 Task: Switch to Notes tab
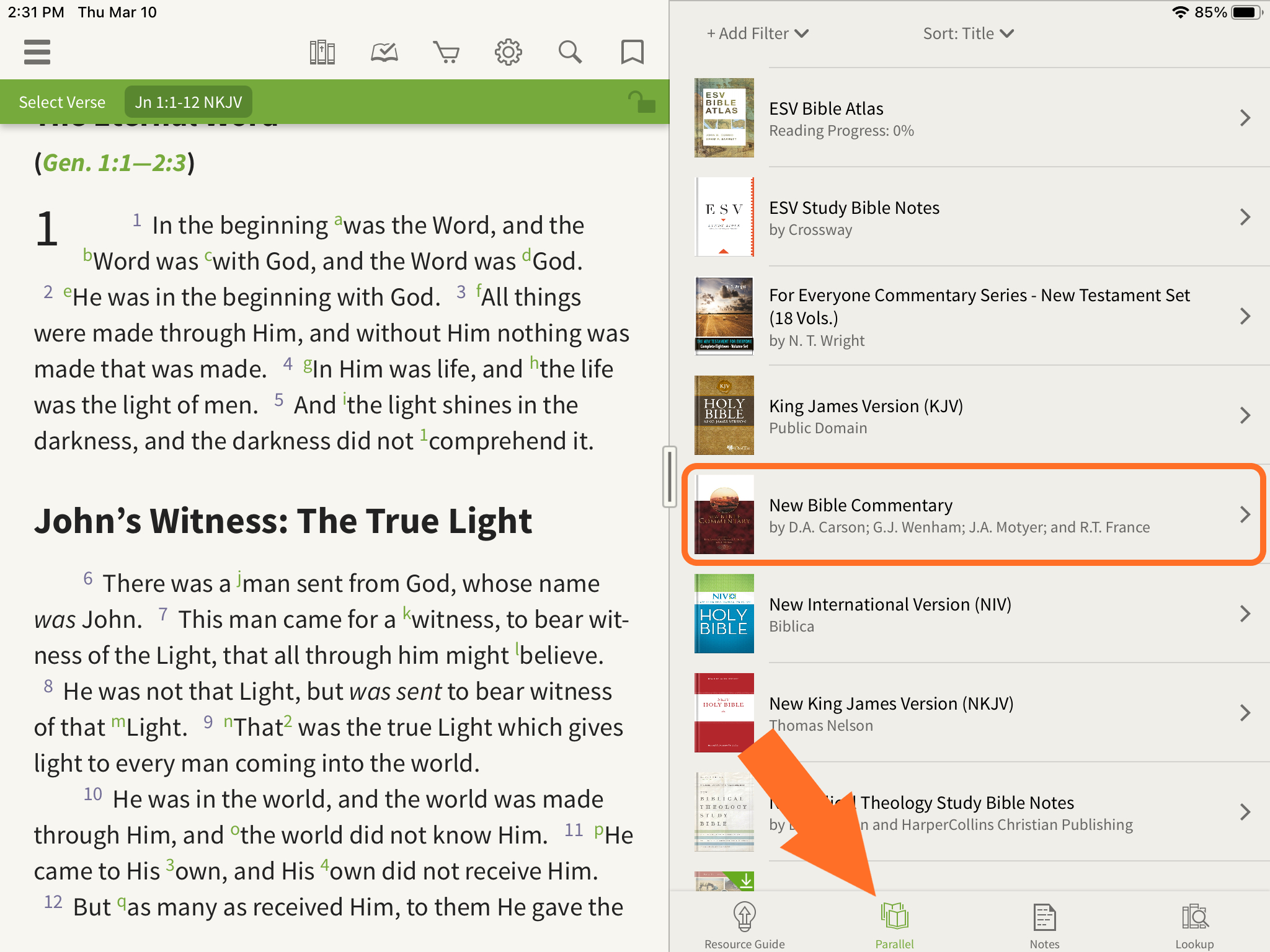pos(1044,925)
